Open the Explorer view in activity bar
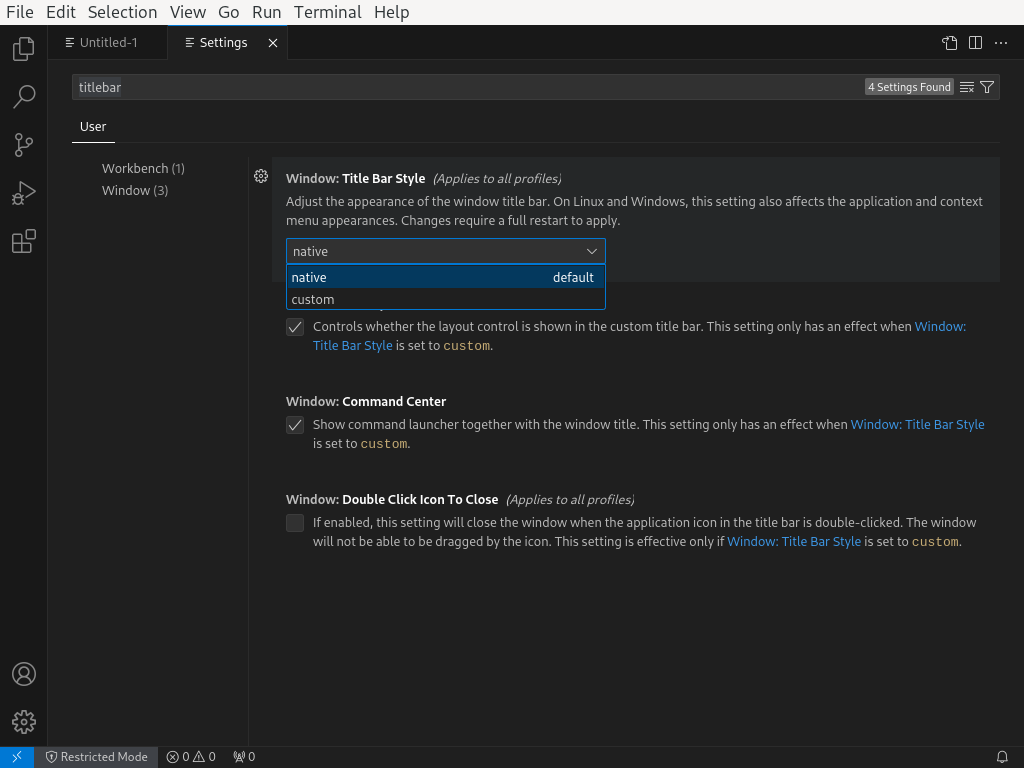The height and width of the screenshot is (768, 1024). (24, 49)
